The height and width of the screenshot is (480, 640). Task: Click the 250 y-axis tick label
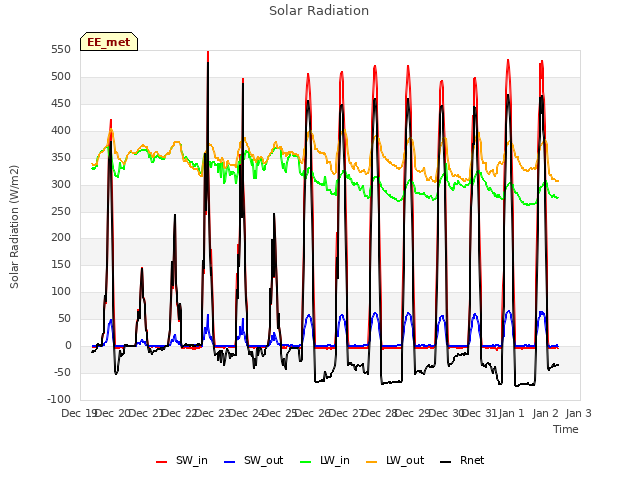(61, 211)
